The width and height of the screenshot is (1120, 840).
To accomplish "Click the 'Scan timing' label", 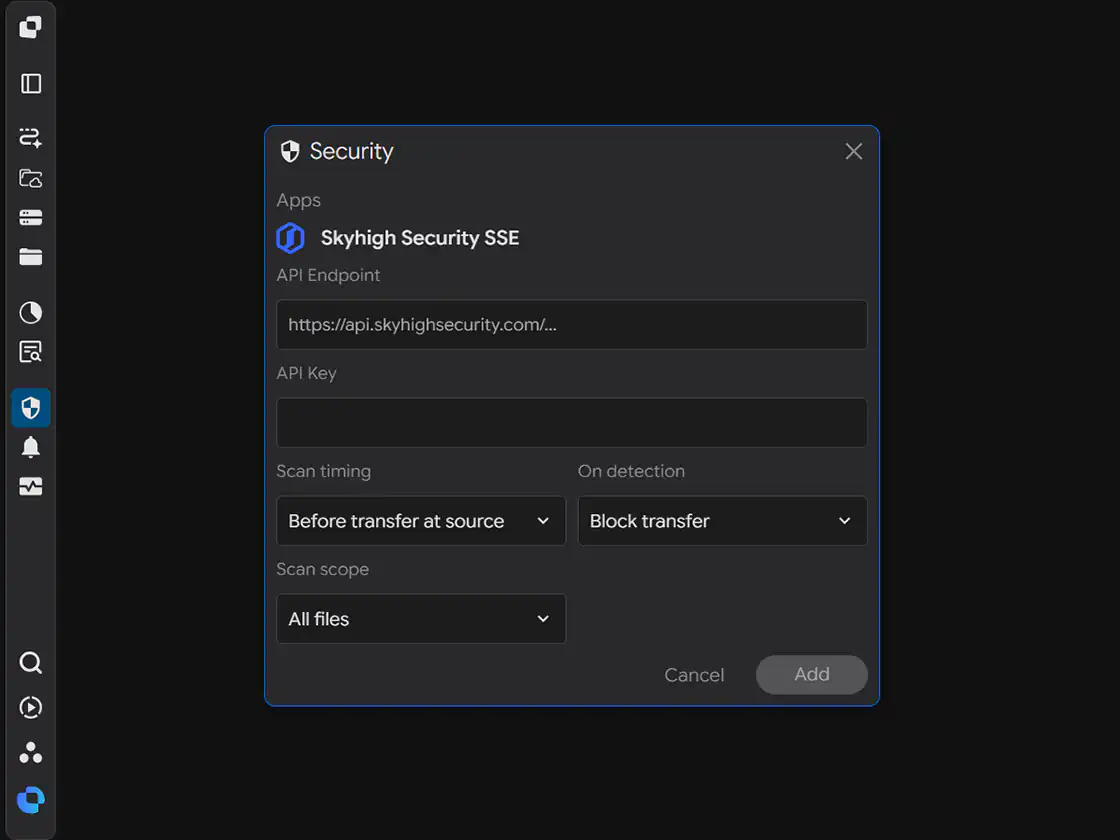I will 324,471.
